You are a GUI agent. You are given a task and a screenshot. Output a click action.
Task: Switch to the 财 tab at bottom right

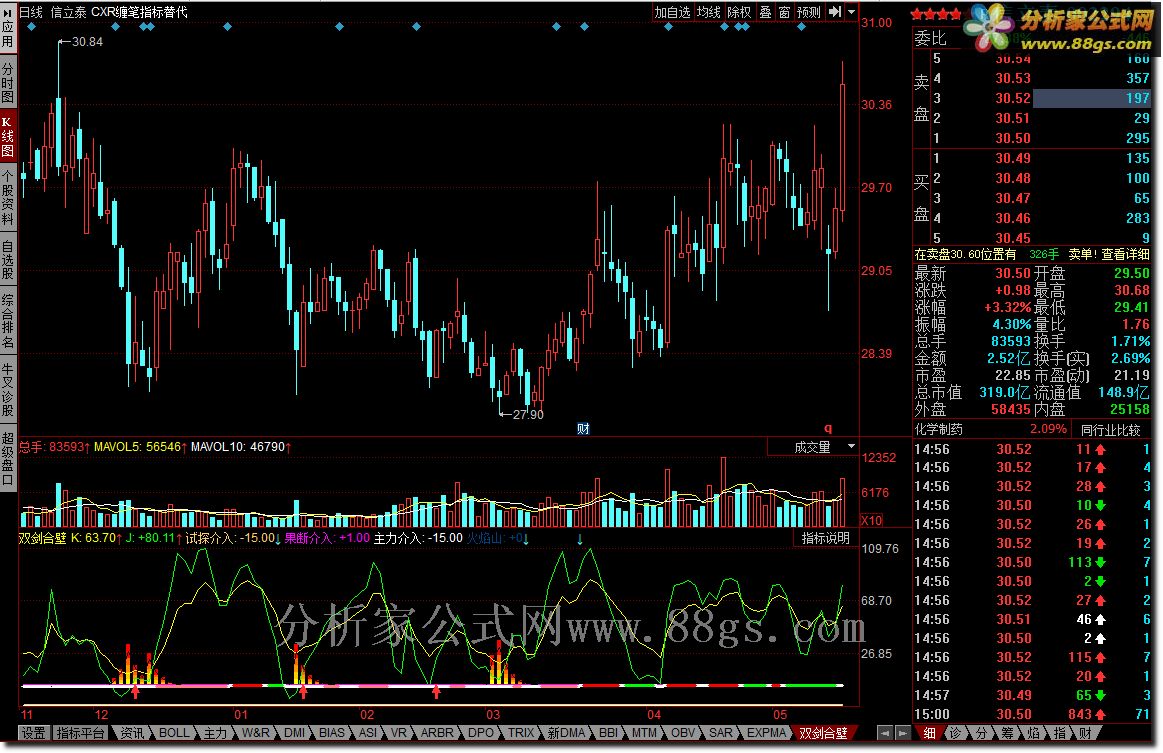[1085, 733]
